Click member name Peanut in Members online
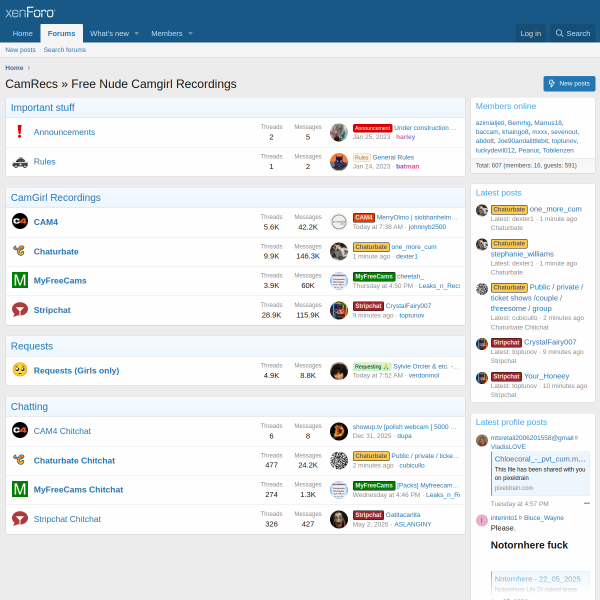The height and width of the screenshot is (600, 600). [x=528, y=150]
